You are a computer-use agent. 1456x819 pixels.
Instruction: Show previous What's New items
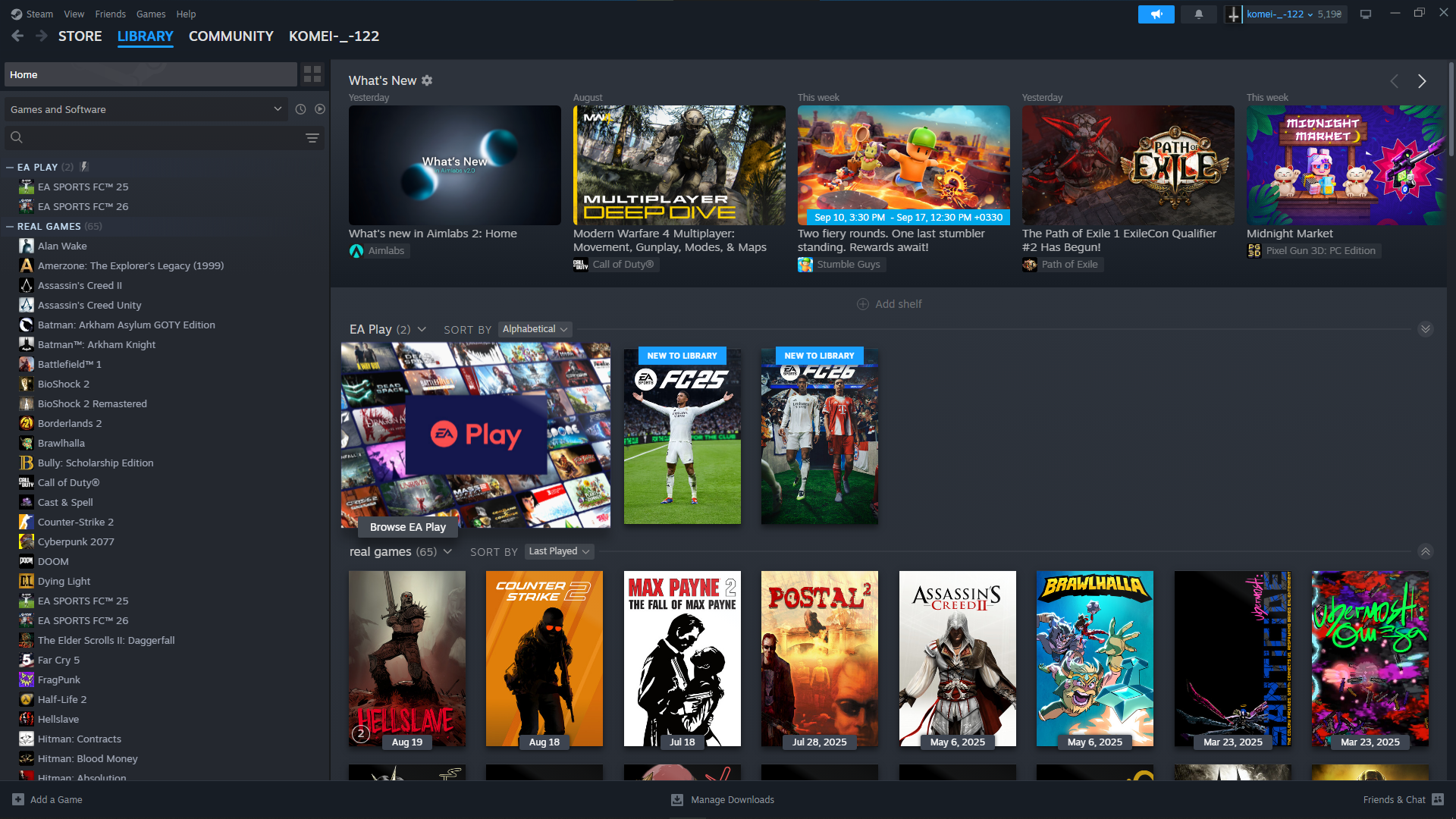[x=1394, y=81]
